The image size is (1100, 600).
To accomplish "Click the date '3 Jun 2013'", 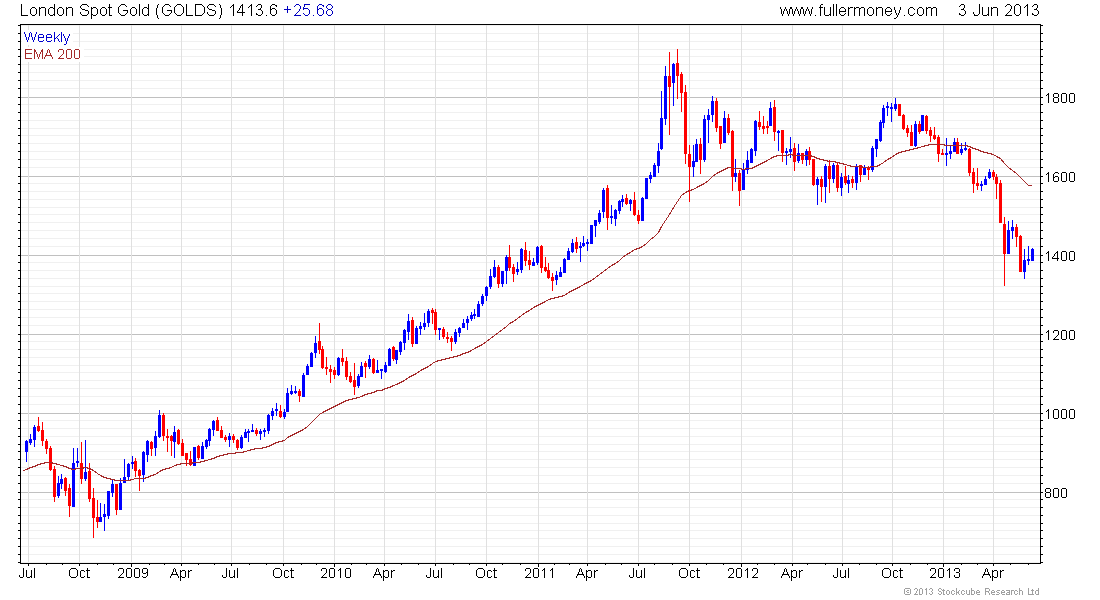I will [998, 11].
